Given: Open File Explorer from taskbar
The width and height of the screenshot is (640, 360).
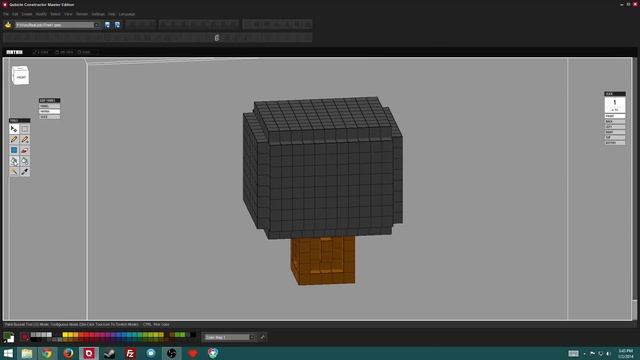Looking at the screenshot, I should tap(27, 353).
